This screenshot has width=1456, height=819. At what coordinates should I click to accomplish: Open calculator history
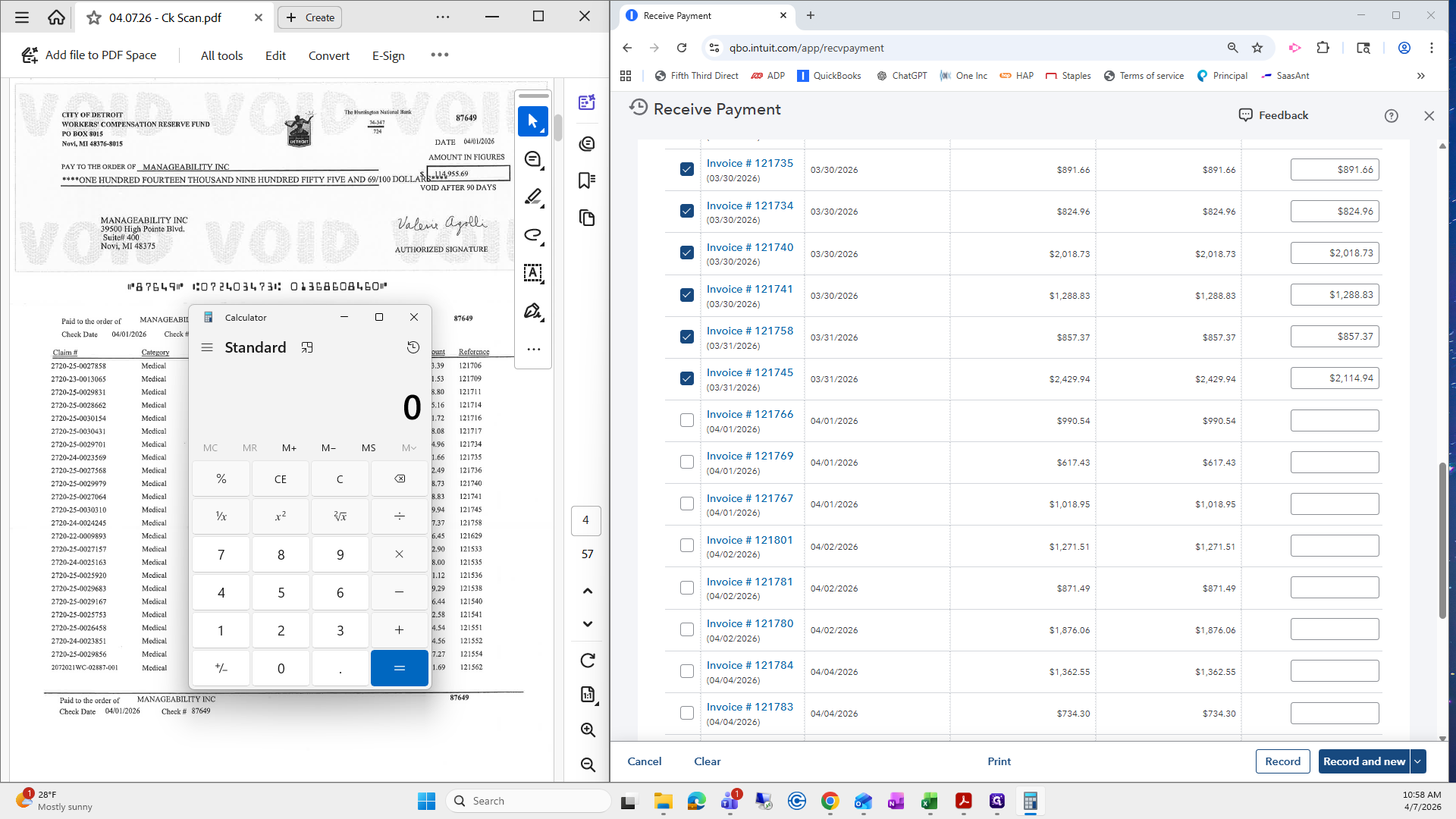pos(413,347)
